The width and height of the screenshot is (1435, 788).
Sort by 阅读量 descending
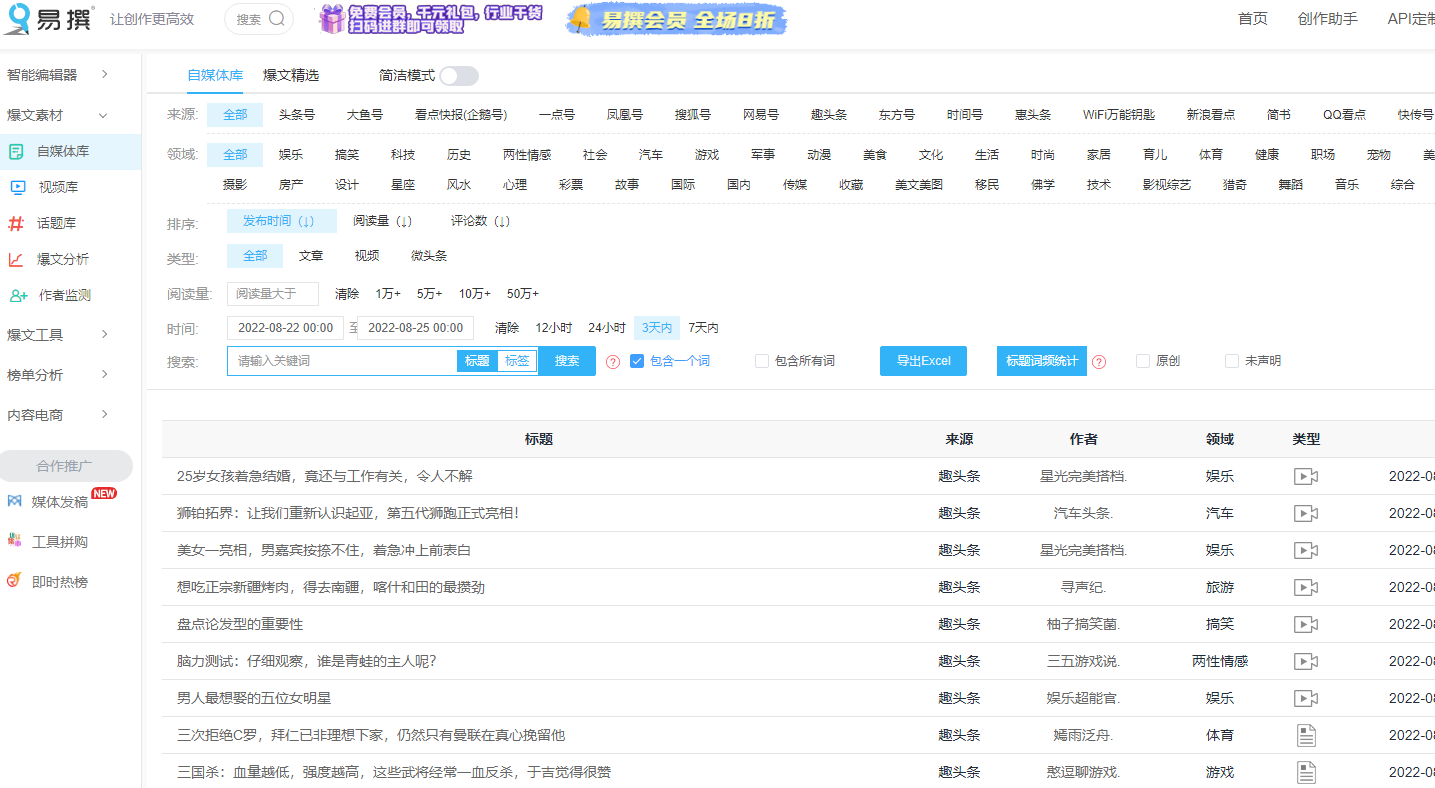point(383,221)
